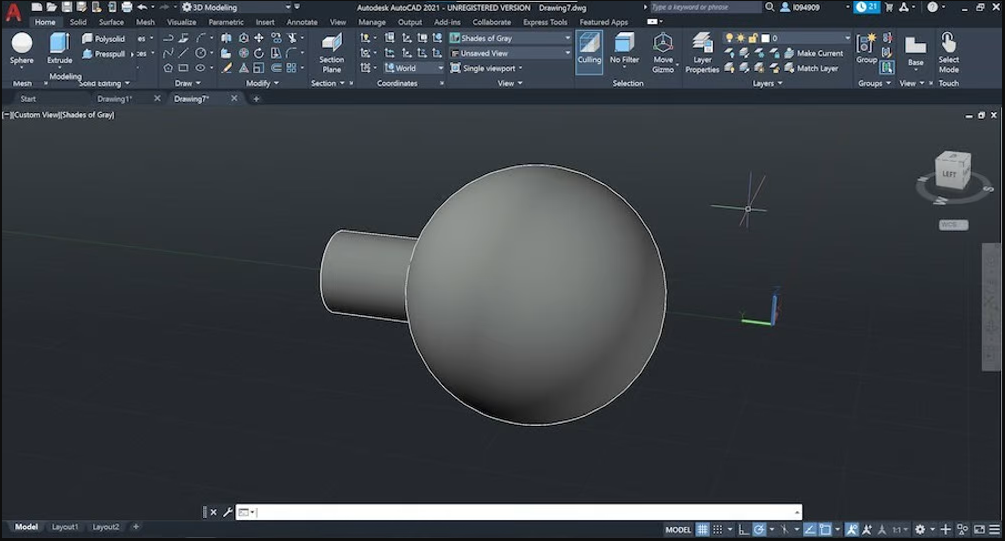Toggle polar tracking in status bar
1005x541 pixels.
point(759,529)
